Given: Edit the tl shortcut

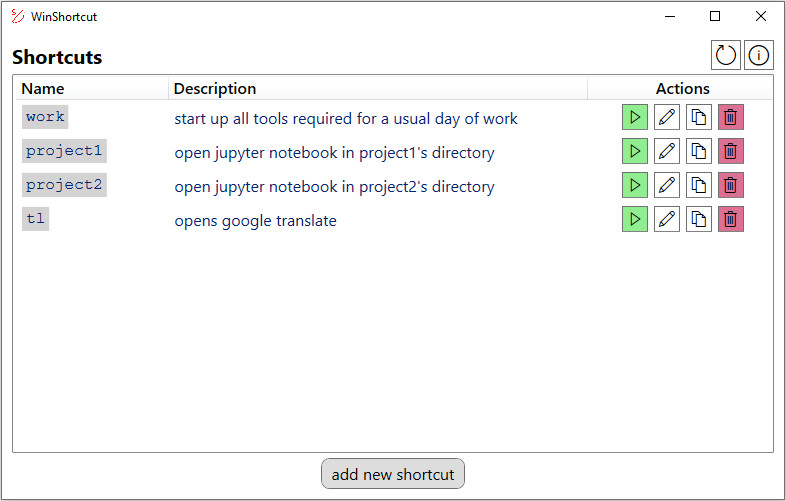Looking at the screenshot, I should click(667, 220).
